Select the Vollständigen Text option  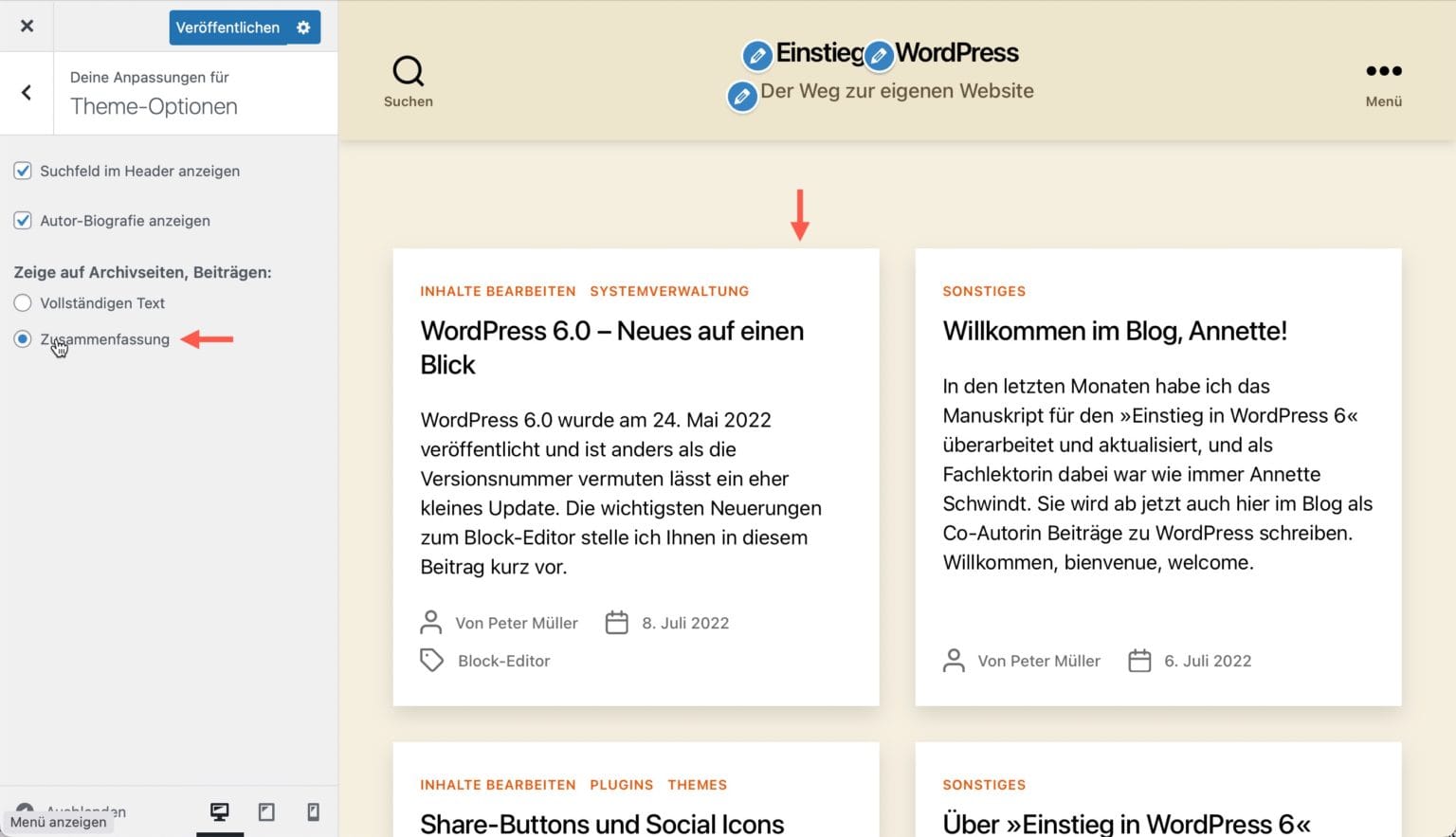pos(21,302)
